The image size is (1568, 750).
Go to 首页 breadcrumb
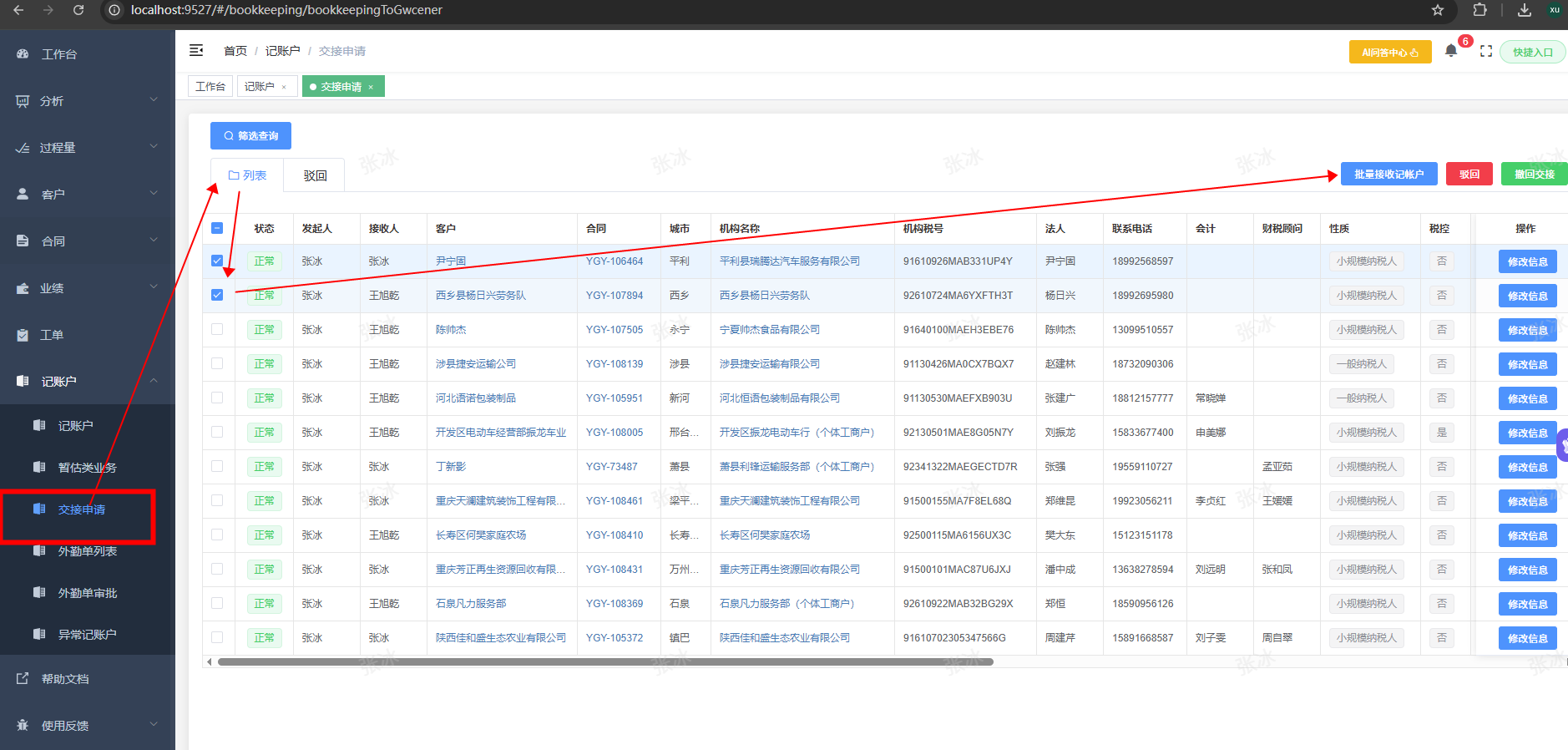[235, 51]
